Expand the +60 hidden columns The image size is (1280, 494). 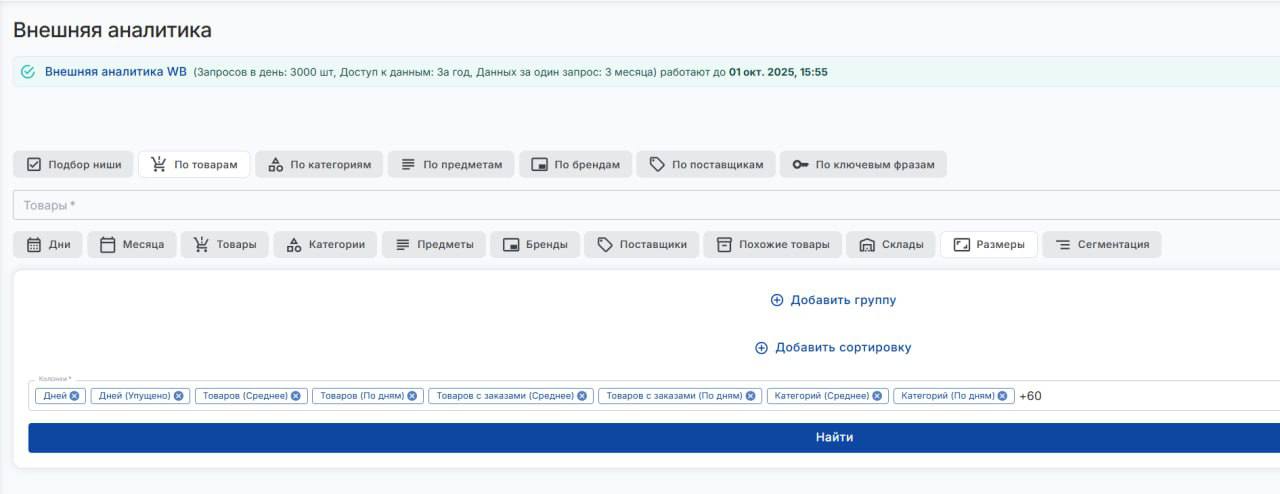coord(1030,396)
